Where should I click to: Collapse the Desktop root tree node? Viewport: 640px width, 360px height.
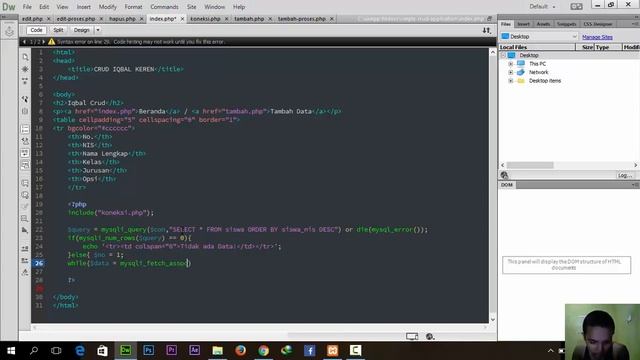503,55
